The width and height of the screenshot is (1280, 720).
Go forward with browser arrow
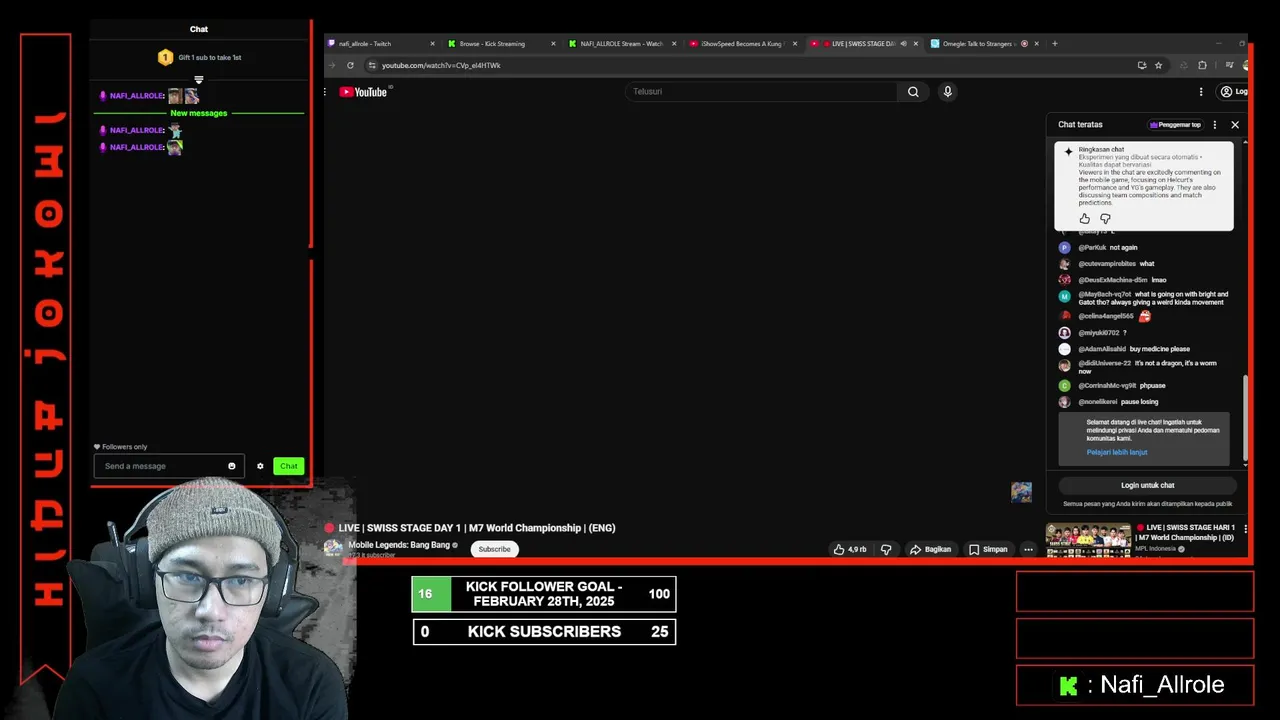point(333,65)
